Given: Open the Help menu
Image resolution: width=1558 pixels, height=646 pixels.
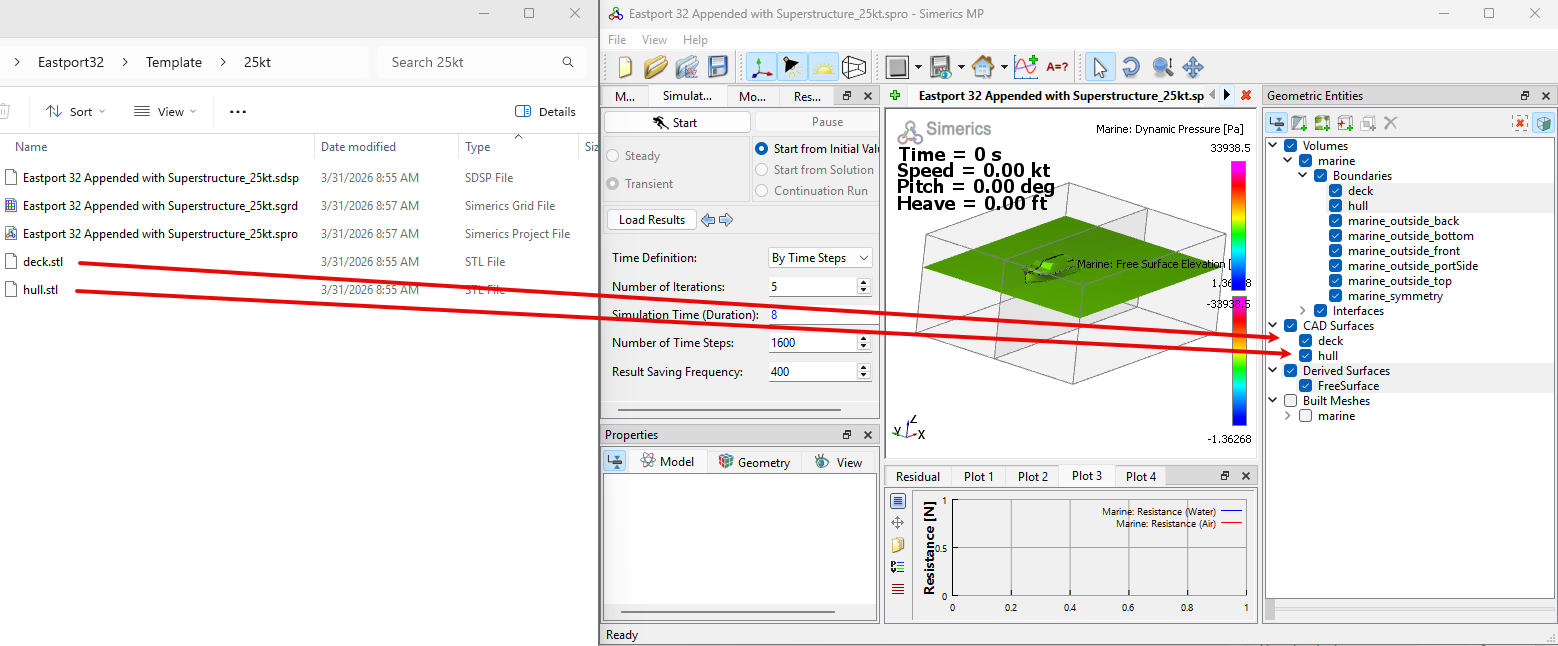Looking at the screenshot, I should [x=695, y=40].
